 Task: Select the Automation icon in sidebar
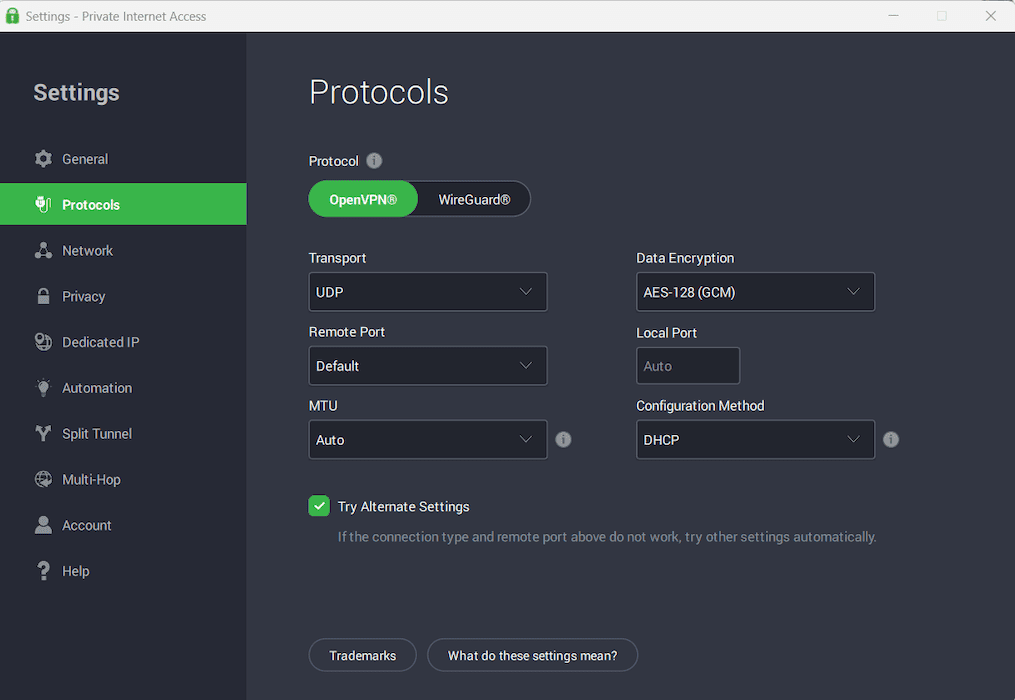pyautogui.click(x=44, y=387)
